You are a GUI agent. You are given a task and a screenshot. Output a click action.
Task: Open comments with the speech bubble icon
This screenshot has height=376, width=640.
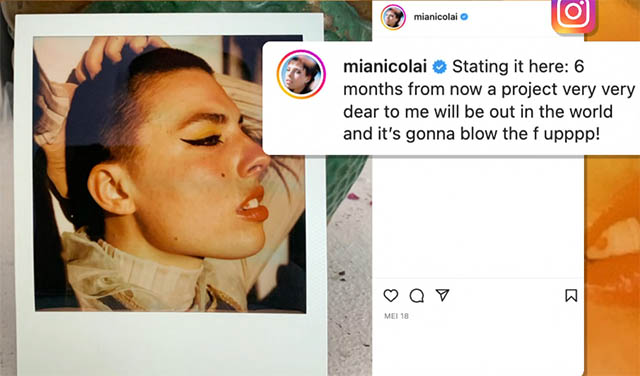[416, 296]
